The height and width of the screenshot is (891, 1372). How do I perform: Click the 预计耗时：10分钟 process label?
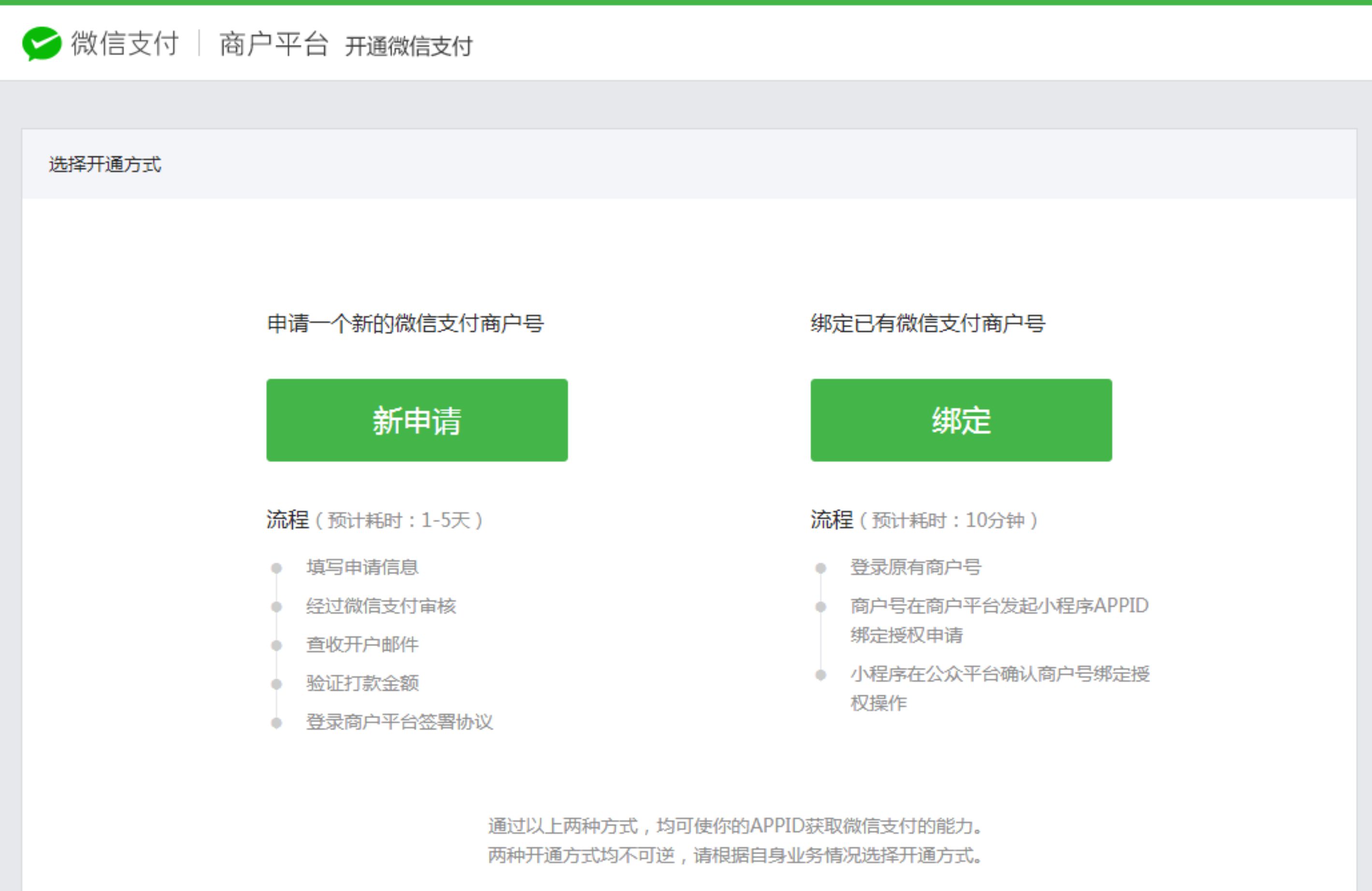click(949, 520)
